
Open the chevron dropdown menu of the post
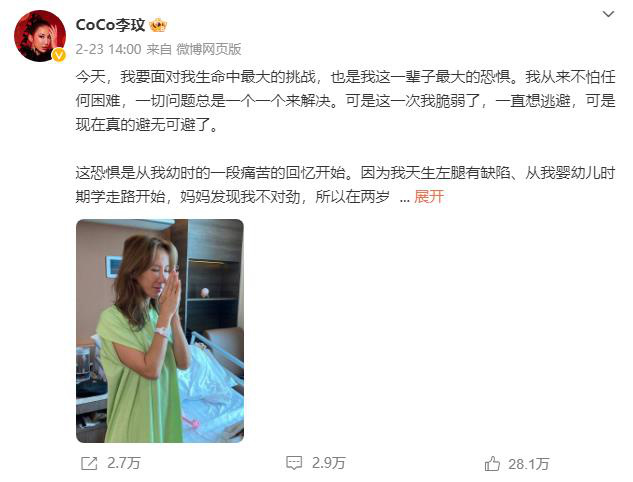click(x=608, y=15)
